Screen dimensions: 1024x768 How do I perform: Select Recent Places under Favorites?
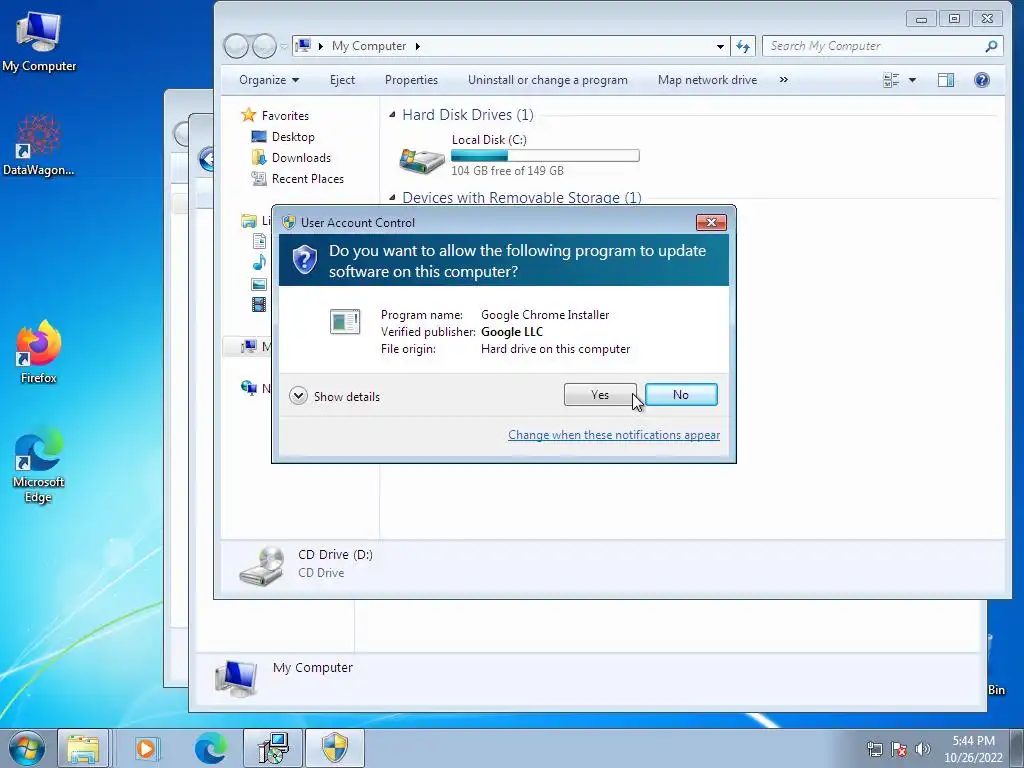(298, 178)
